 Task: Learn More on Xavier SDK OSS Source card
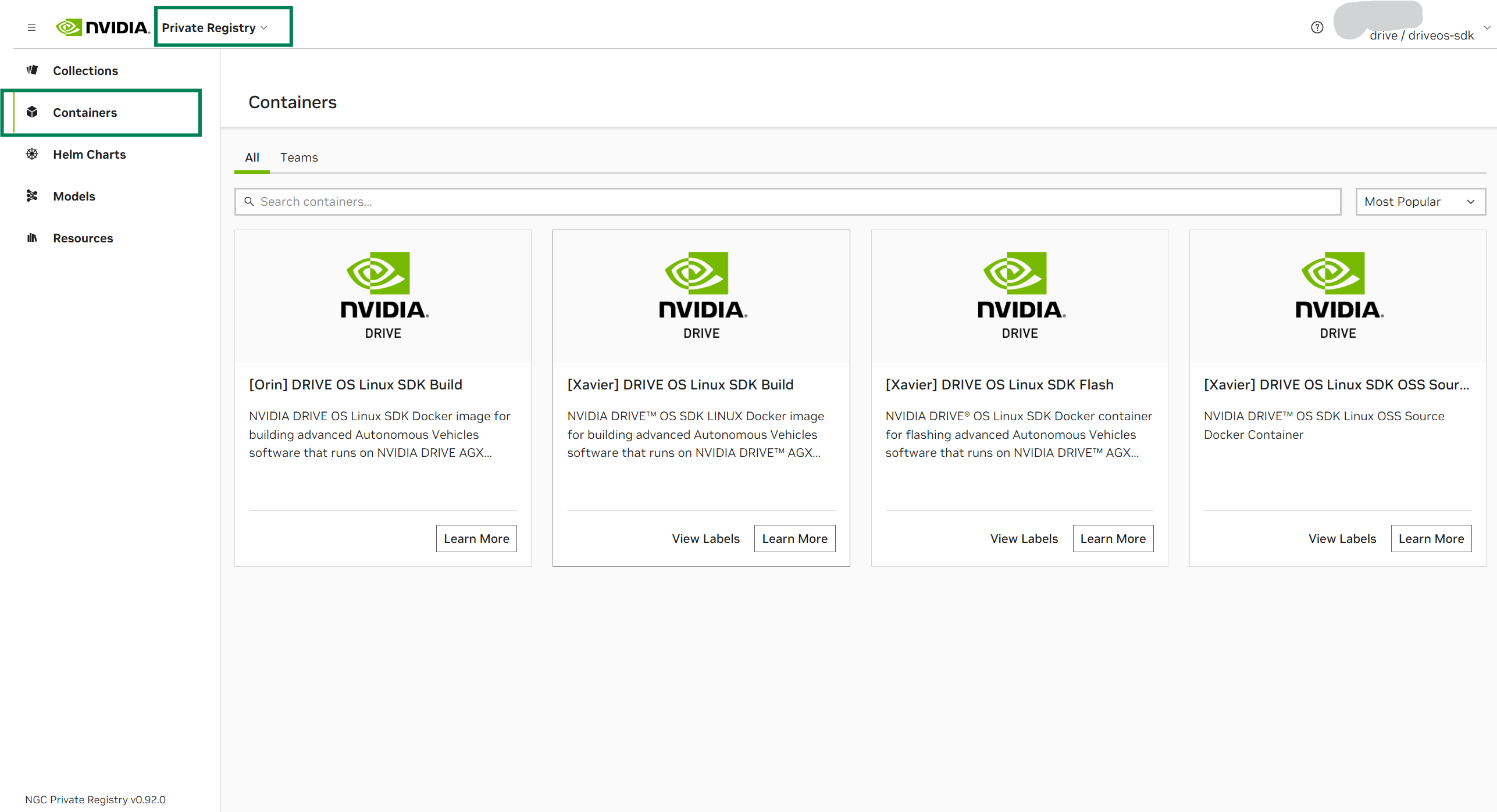click(1431, 538)
